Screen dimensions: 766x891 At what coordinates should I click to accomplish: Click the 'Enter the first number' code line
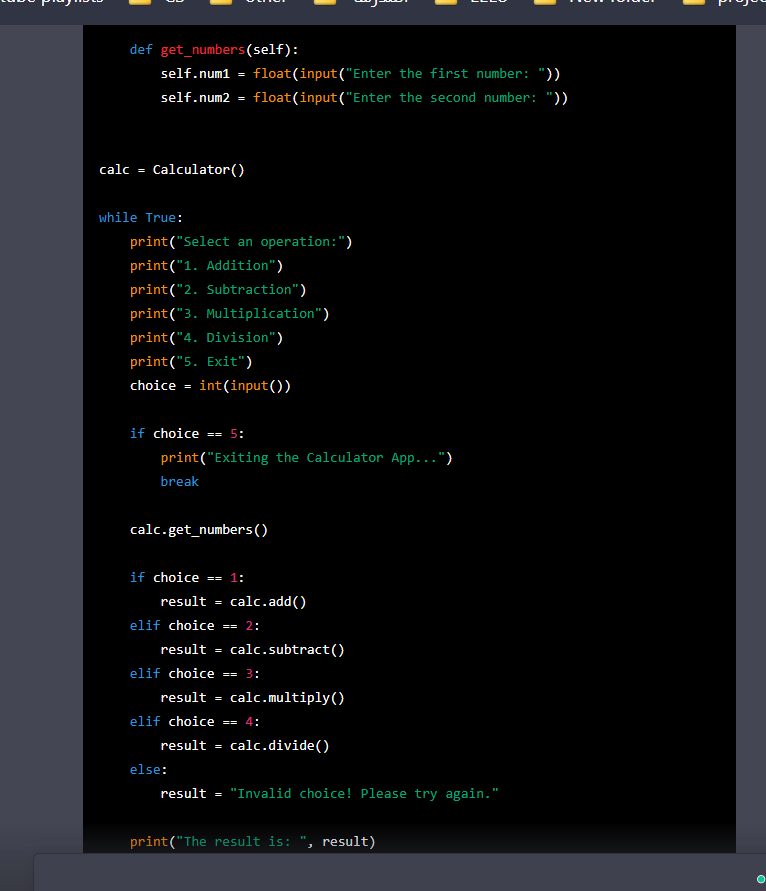(x=360, y=74)
